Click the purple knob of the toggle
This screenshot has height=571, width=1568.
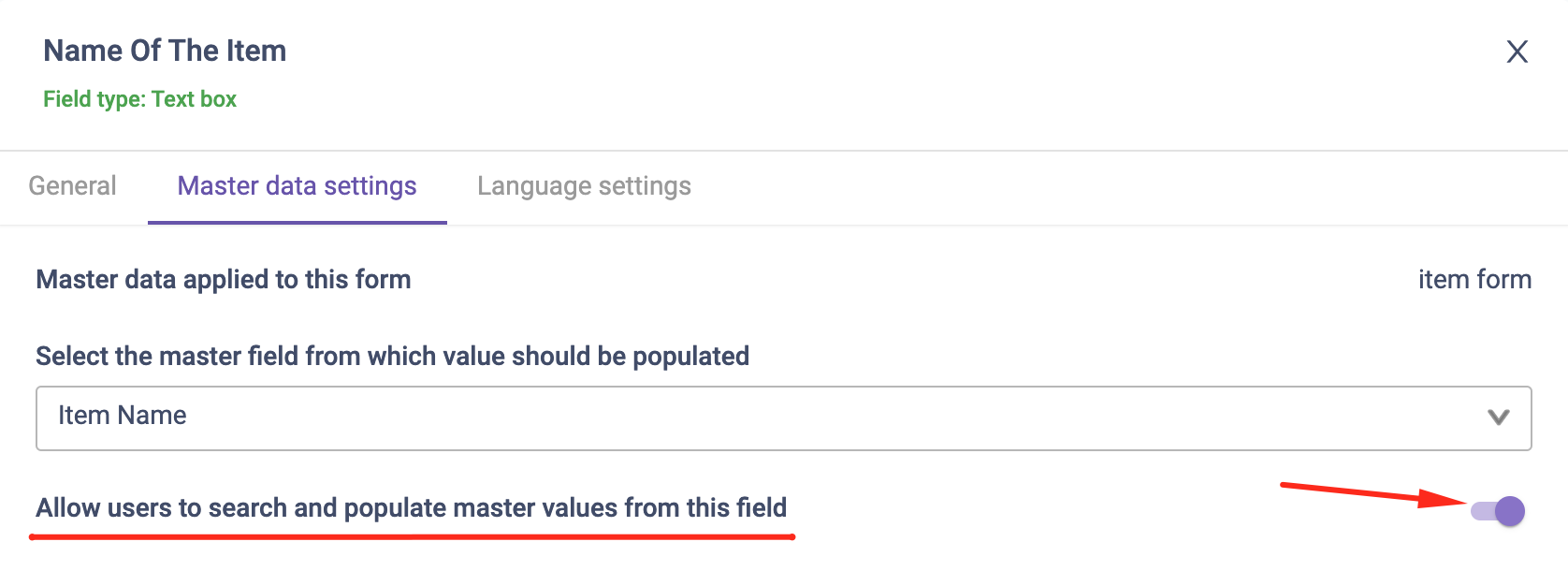pos(1509,511)
